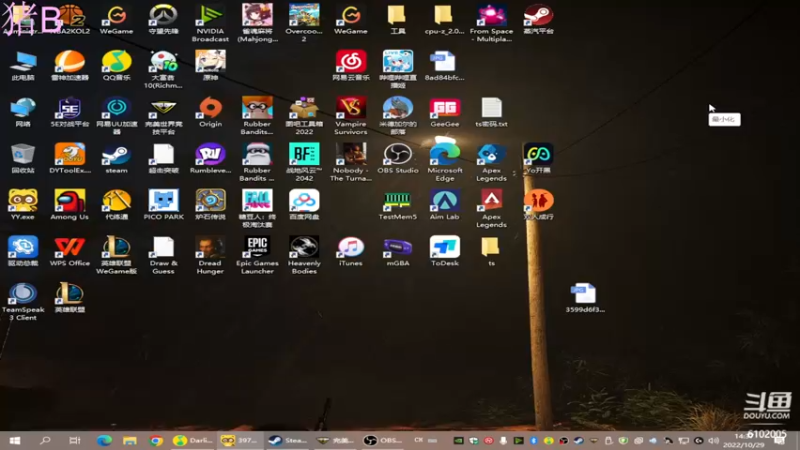The height and width of the screenshot is (450, 800).
Task: Launch GeeGee desktop shortcut
Action: 444,112
